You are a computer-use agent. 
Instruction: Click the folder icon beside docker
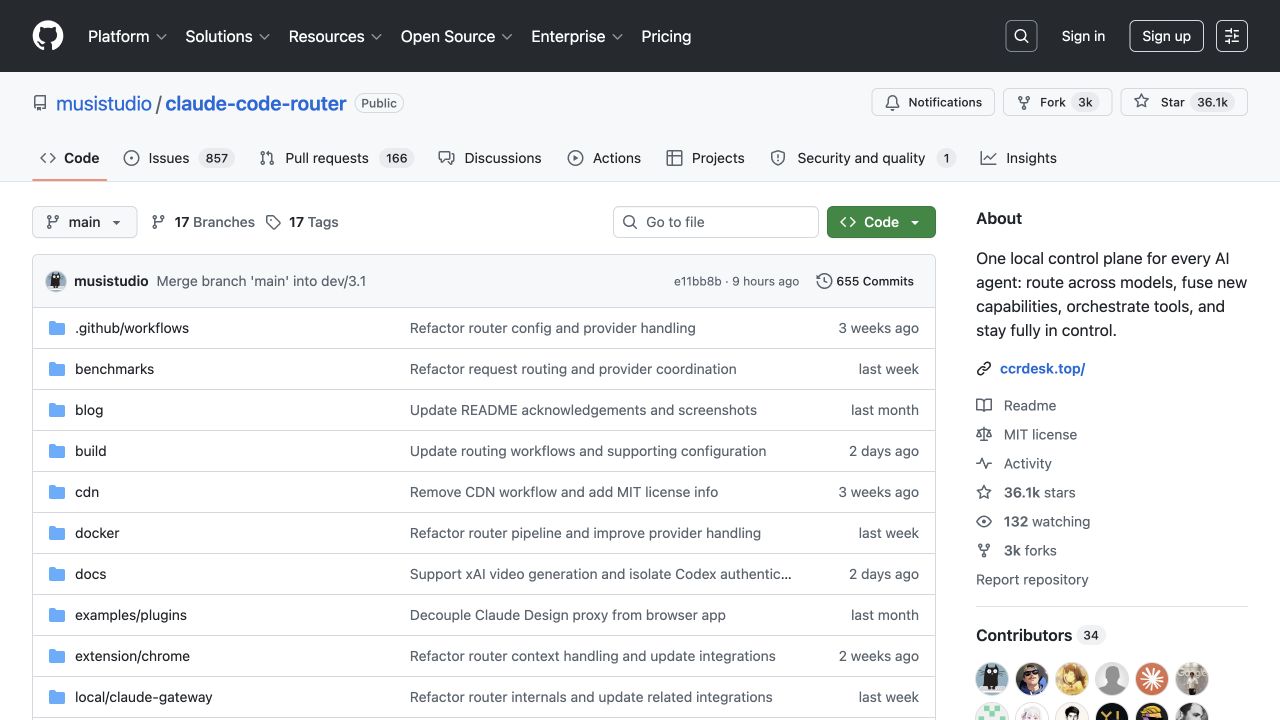57,533
